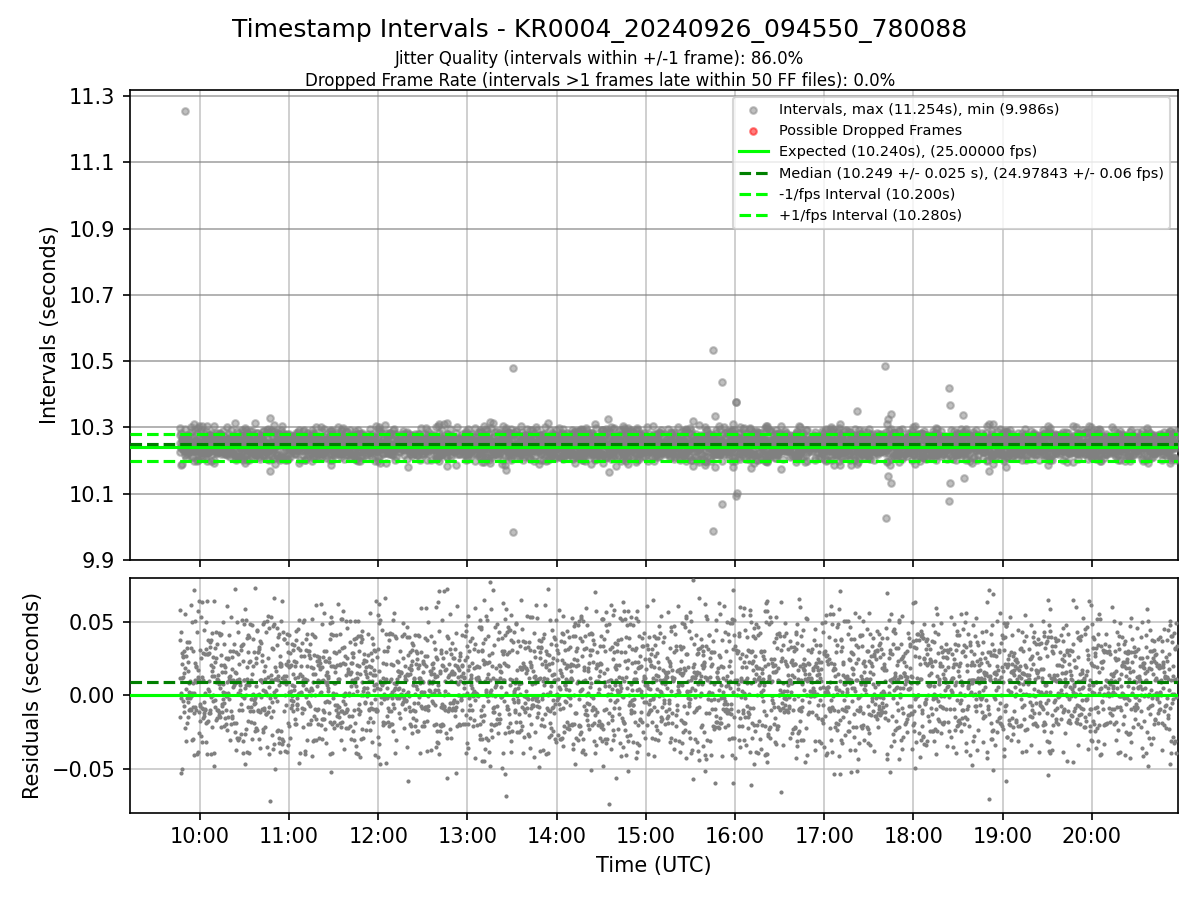Click the '16:00' time tick label
This screenshot has height=900, width=1200.
click(x=735, y=836)
